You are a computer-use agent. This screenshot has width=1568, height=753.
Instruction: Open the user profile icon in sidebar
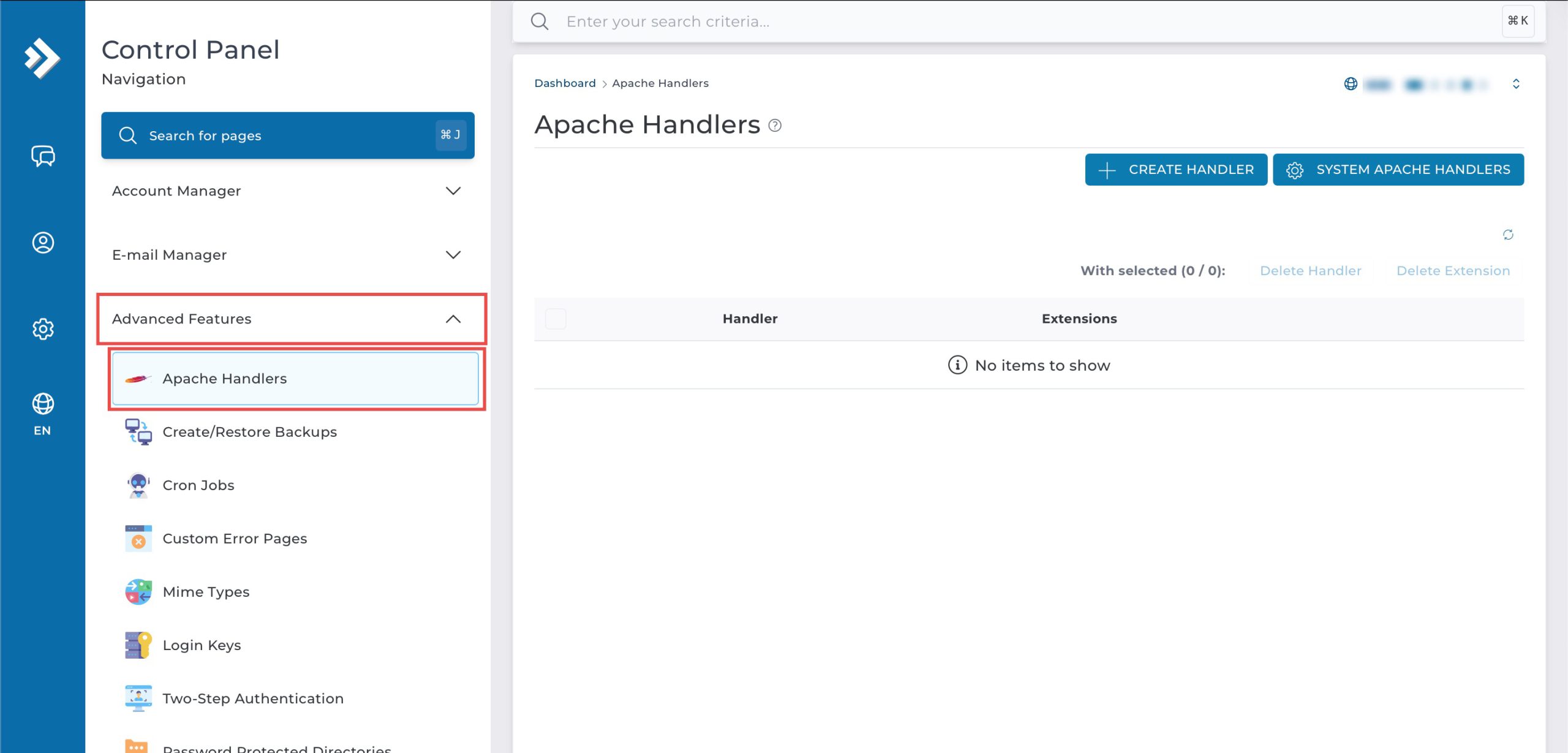click(x=43, y=243)
